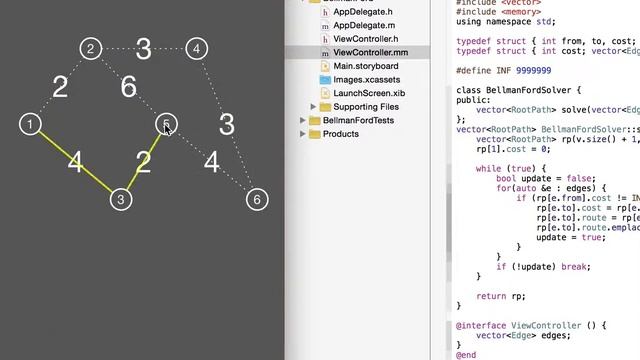Click the 'using namespace std;' line
Image resolution: width=640 pixels, height=360 pixels.
(x=506, y=22)
